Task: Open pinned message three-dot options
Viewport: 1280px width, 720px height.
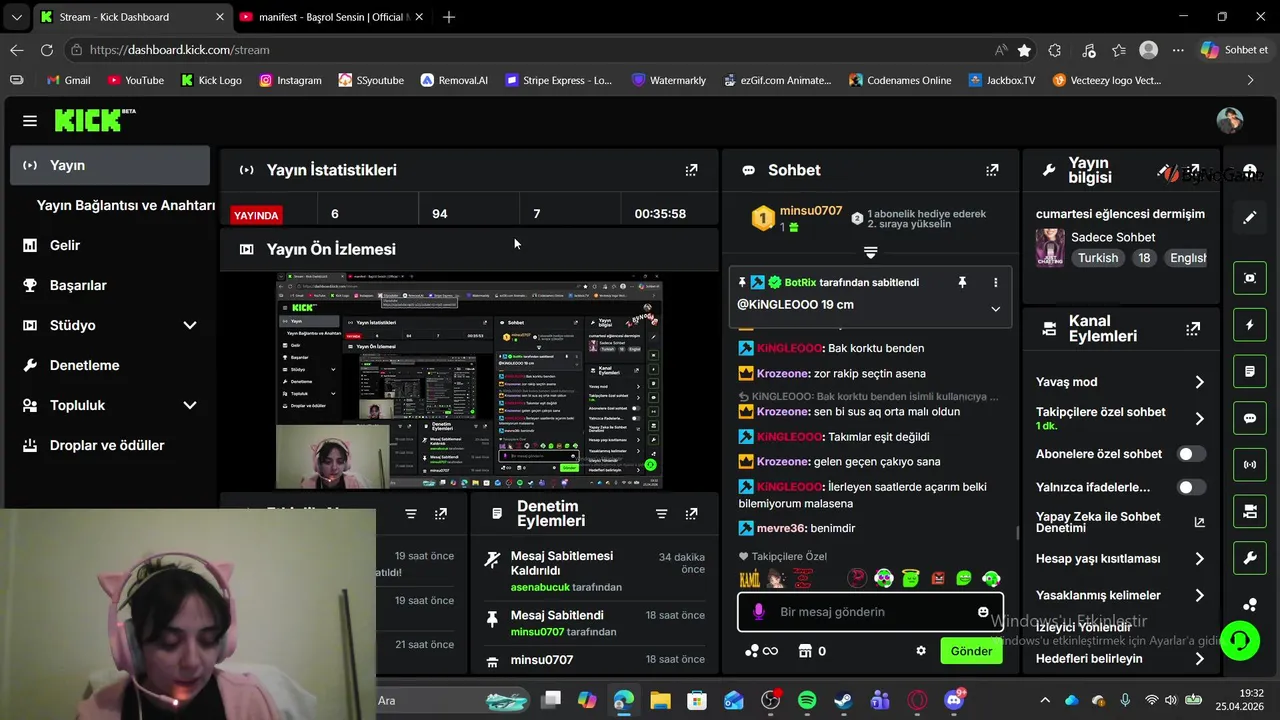Action: coord(995,283)
